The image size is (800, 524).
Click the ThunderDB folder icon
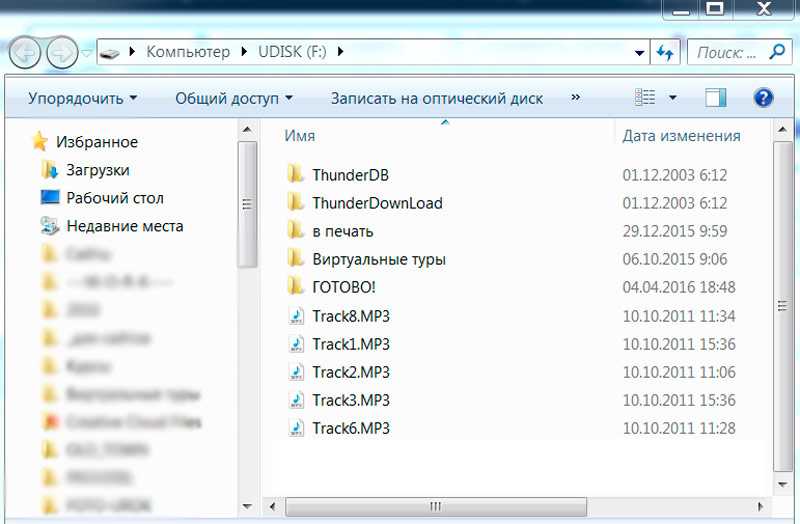tap(295, 174)
